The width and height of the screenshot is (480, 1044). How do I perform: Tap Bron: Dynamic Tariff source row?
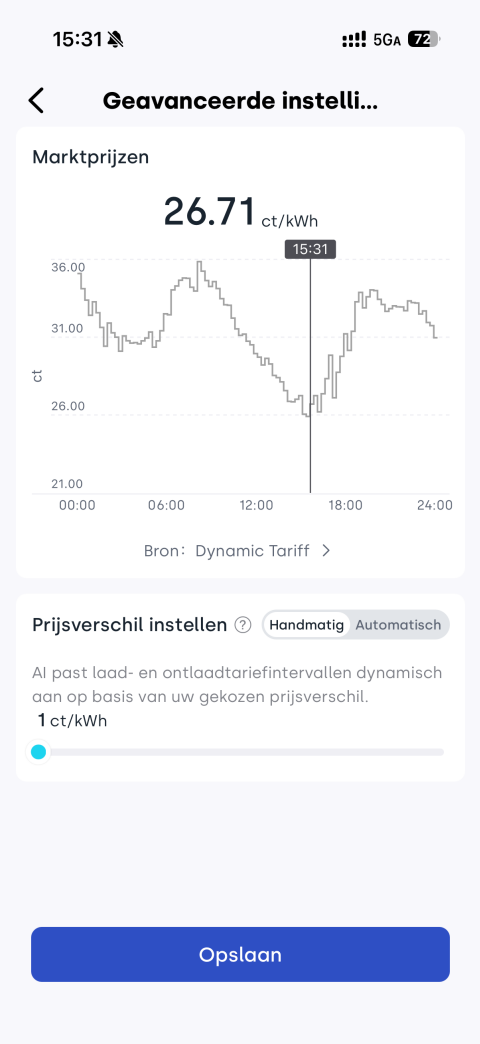click(x=237, y=551)
